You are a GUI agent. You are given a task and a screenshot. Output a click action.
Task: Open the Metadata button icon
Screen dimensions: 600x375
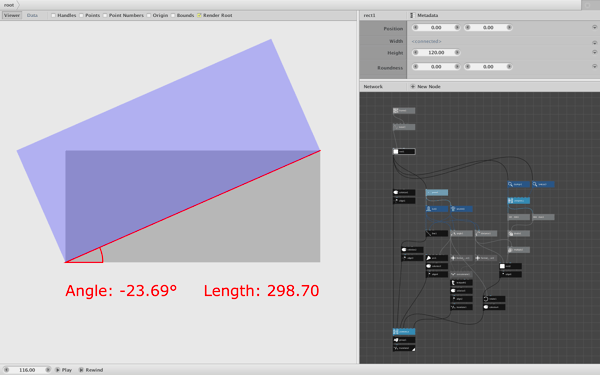click(x=412, y=15)
